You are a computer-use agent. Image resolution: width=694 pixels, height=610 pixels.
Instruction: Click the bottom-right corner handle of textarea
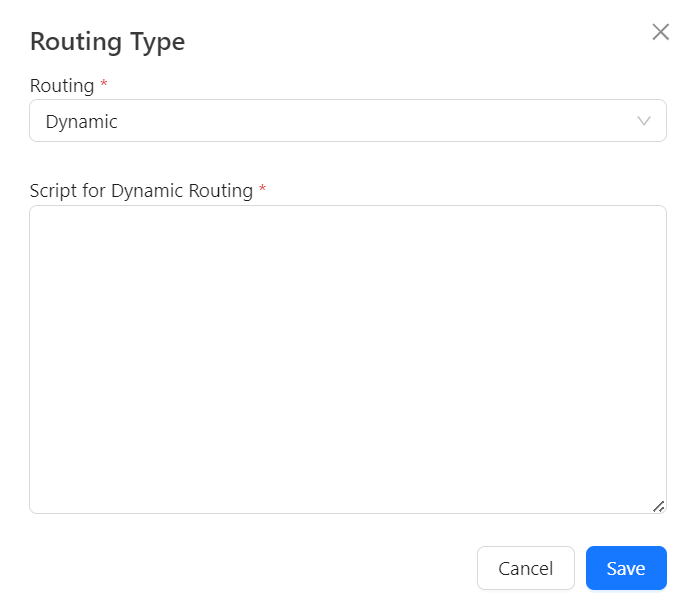658,506
